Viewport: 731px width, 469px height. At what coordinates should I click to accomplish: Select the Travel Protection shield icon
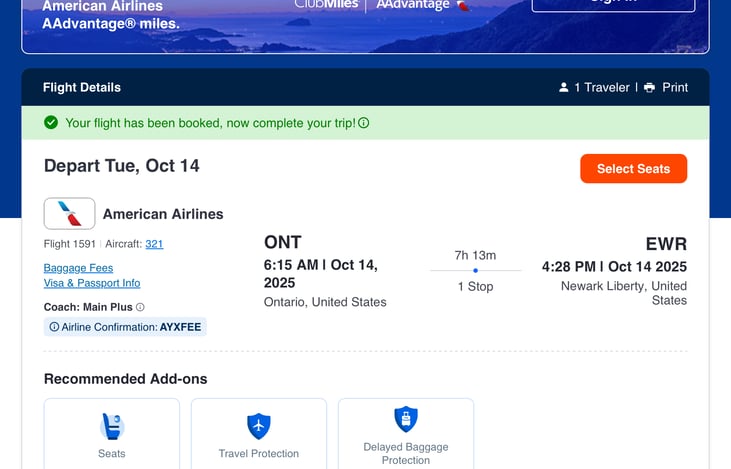tap(259, 426)
